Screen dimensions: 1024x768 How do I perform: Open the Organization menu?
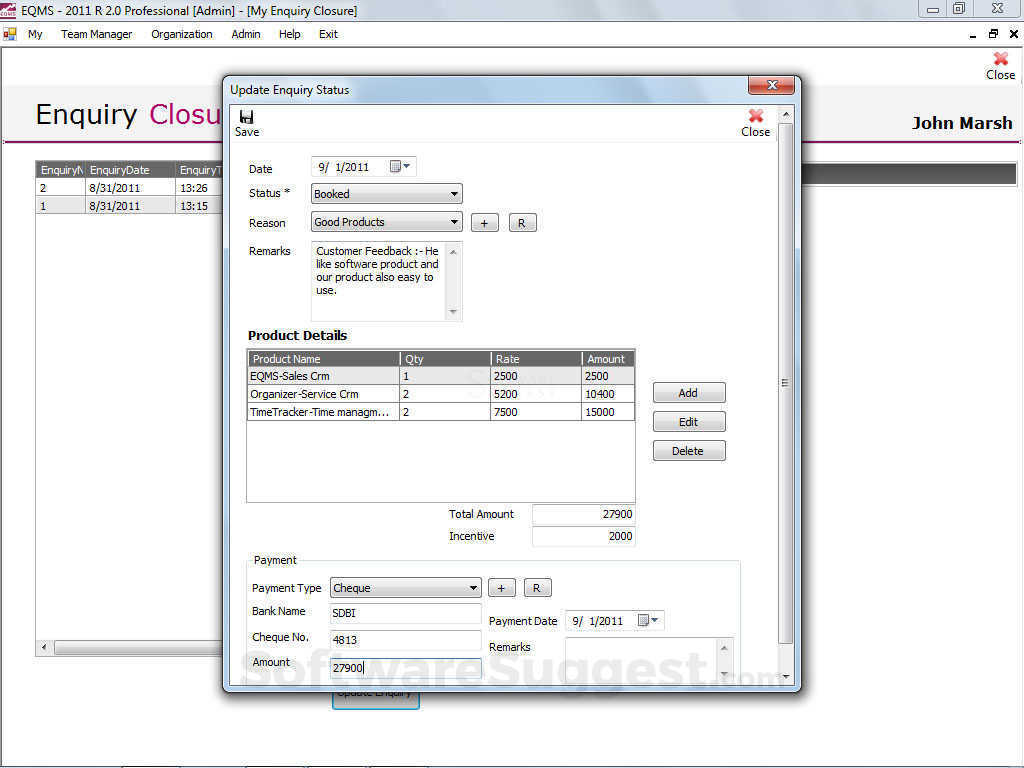[181, 33]
